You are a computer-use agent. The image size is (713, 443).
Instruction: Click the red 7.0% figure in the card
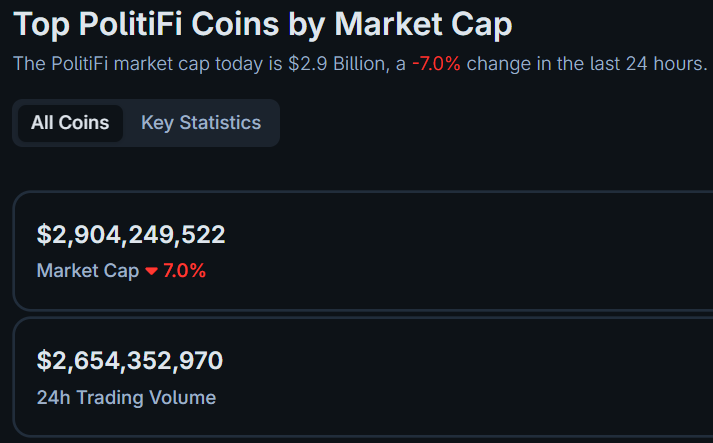184,271
